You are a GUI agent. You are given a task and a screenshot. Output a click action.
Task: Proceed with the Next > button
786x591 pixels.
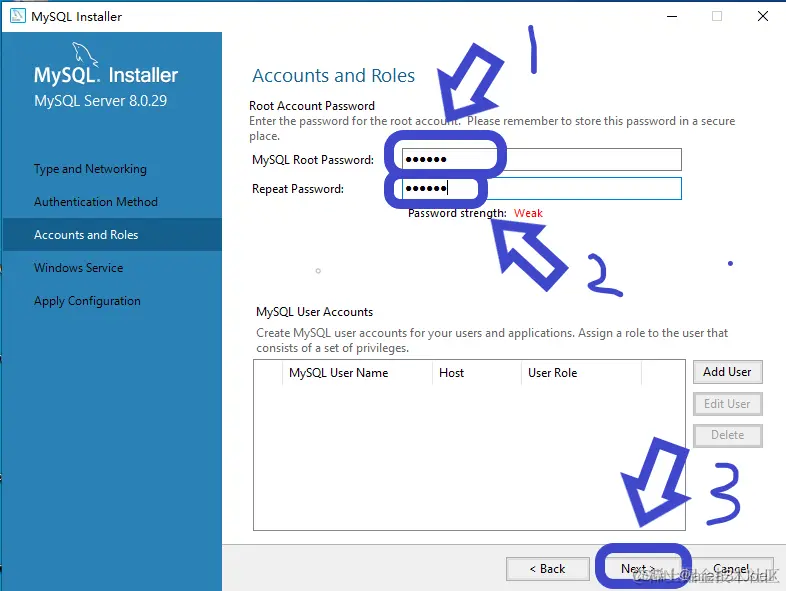639,569
